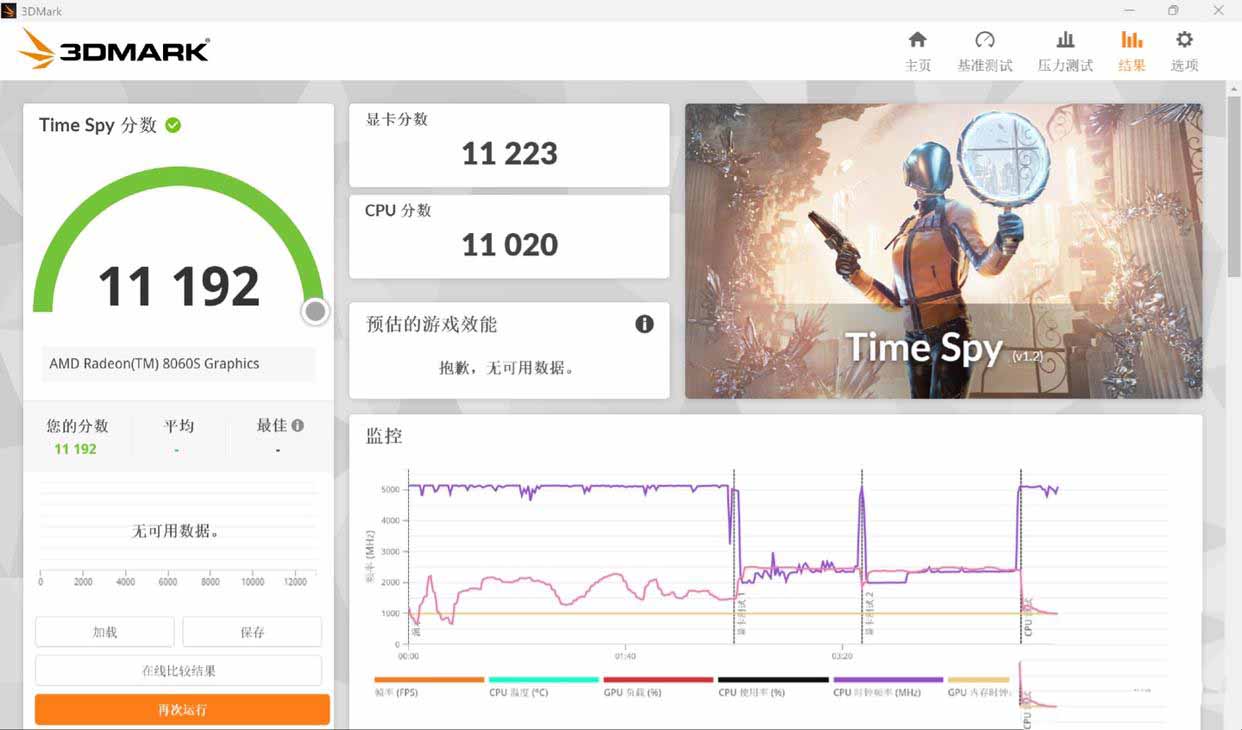Switch to the 平均 column
This screenshot has height=730, width=1242.
point(178,425)
